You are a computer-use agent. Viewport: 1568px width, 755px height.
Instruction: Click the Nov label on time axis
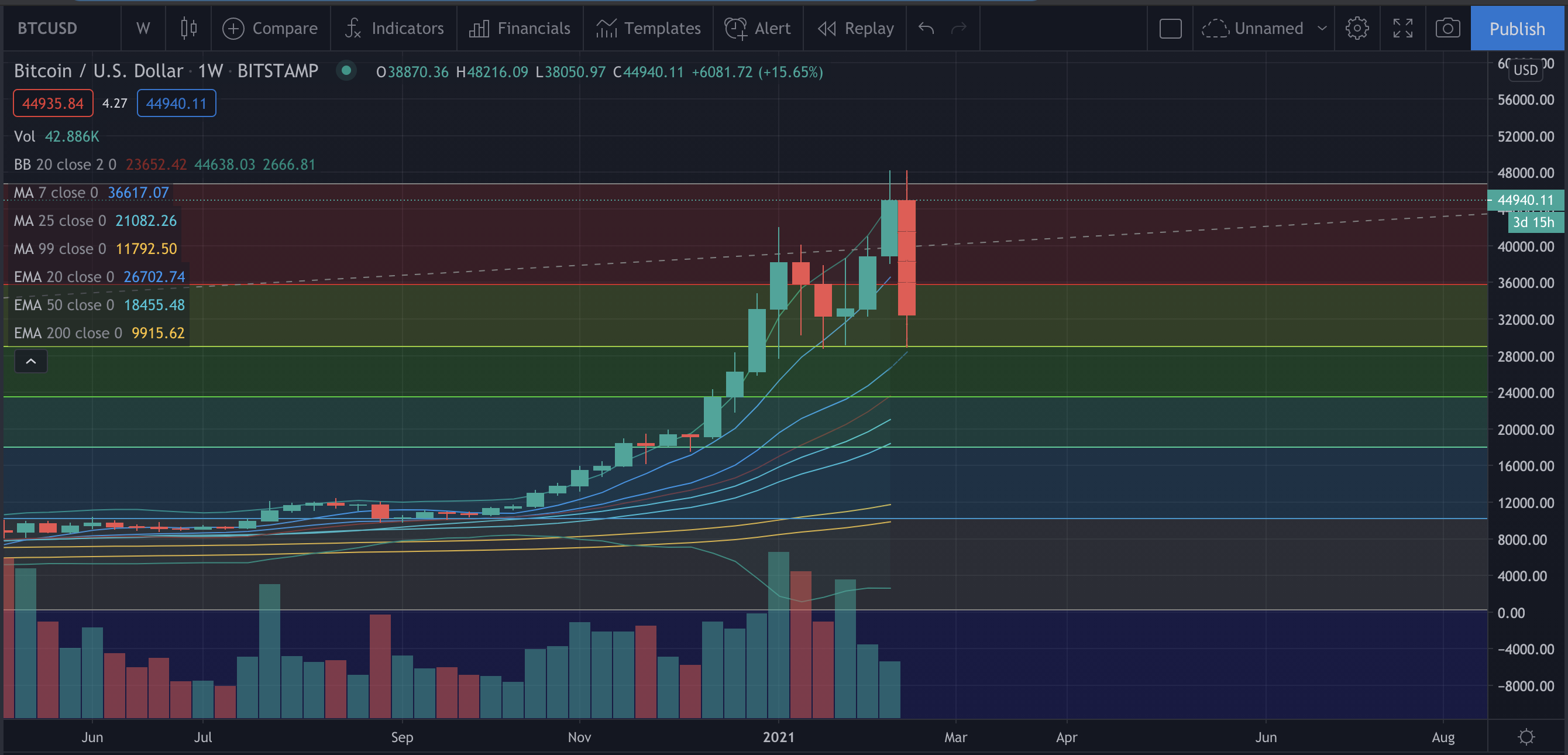pos(579,737)
